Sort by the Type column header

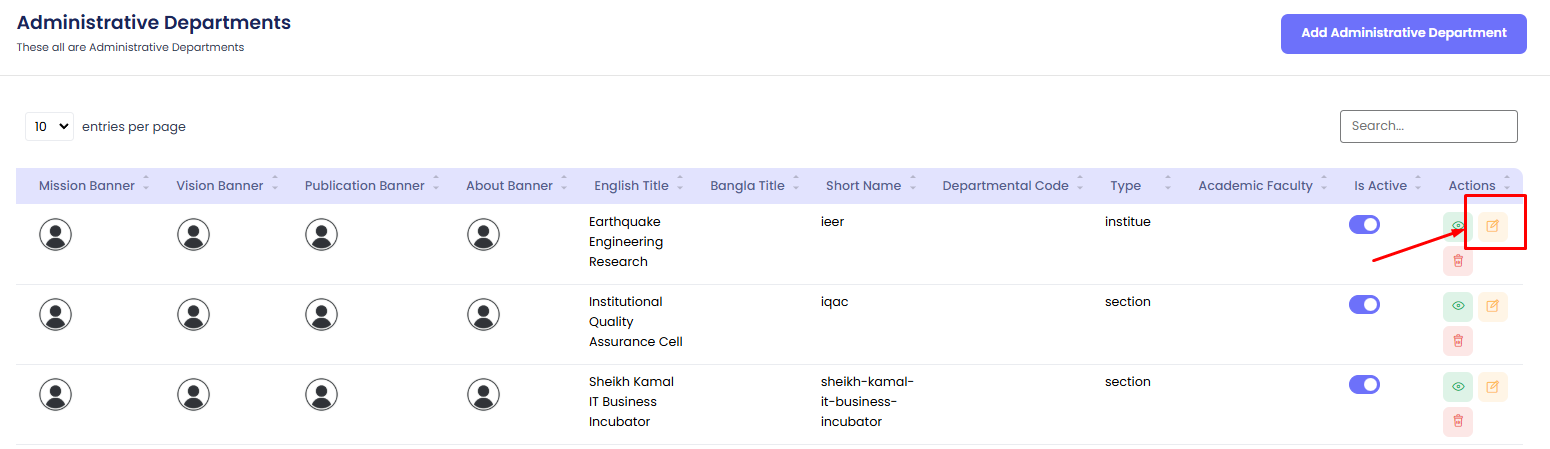coord(1125,185)
